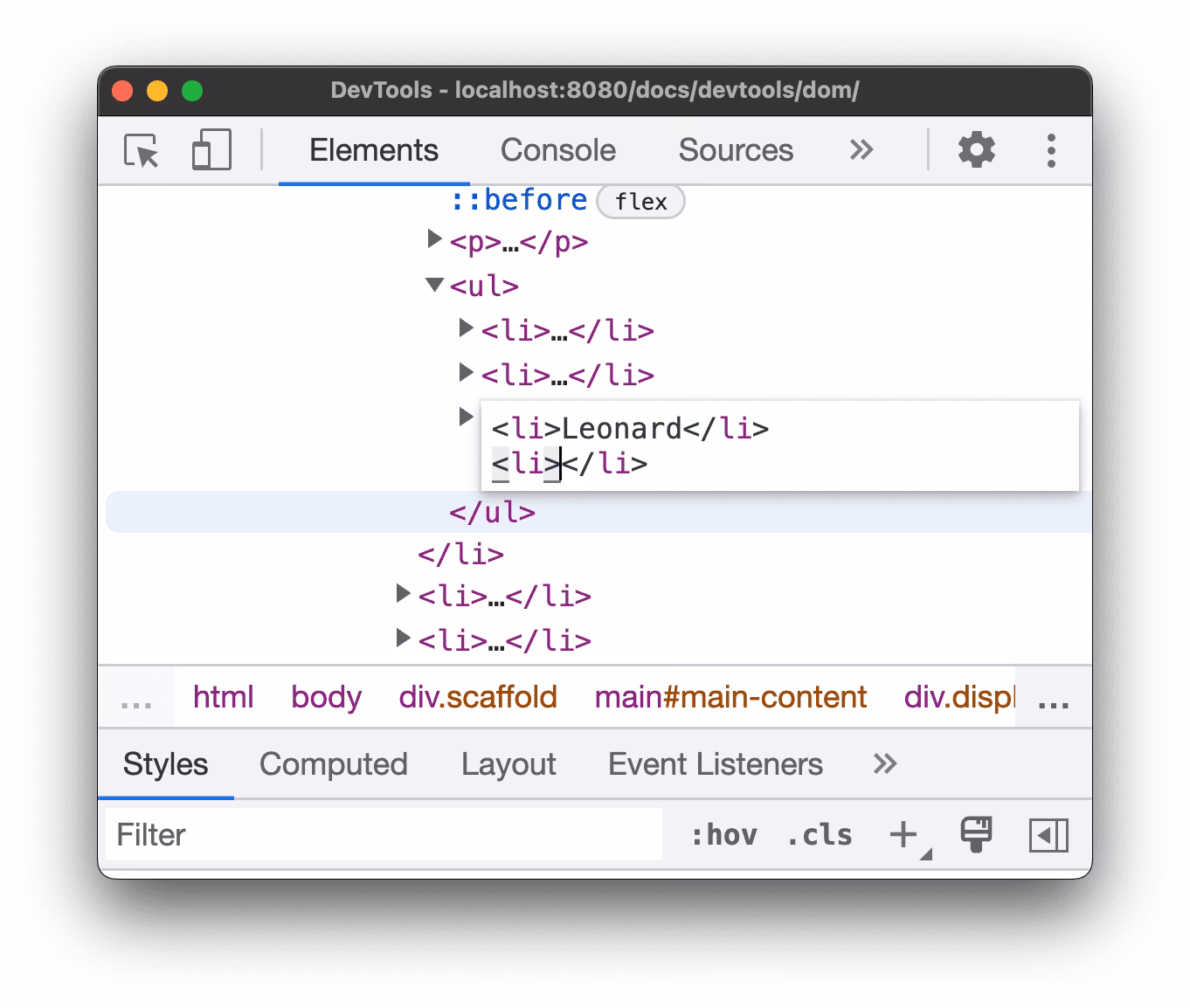The height and width of the screenshot is (1008, 1190).
Task: Switch to the Console tab
Action: (558, 150)
